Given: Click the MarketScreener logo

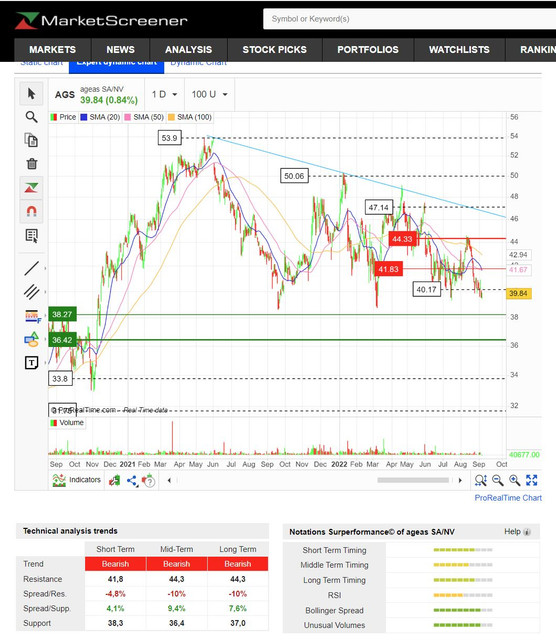Looking at the screenshot, I should coord(101,20).
